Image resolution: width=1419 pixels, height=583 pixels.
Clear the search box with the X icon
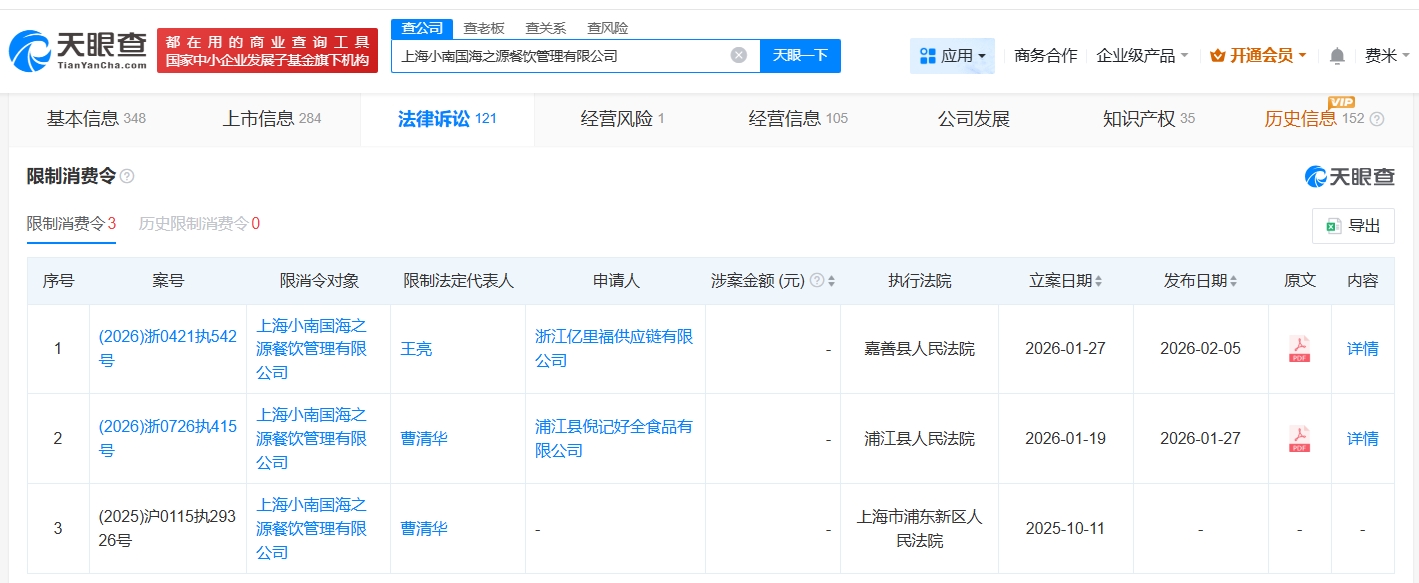[738, 55]
